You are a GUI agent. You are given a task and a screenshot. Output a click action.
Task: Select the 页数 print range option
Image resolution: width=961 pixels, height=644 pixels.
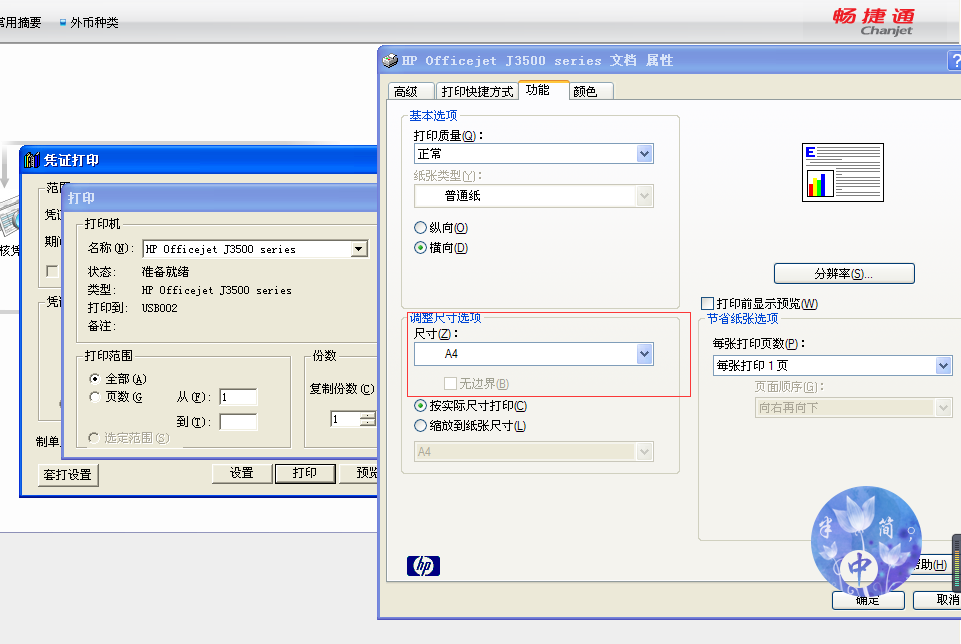(95, 397)
